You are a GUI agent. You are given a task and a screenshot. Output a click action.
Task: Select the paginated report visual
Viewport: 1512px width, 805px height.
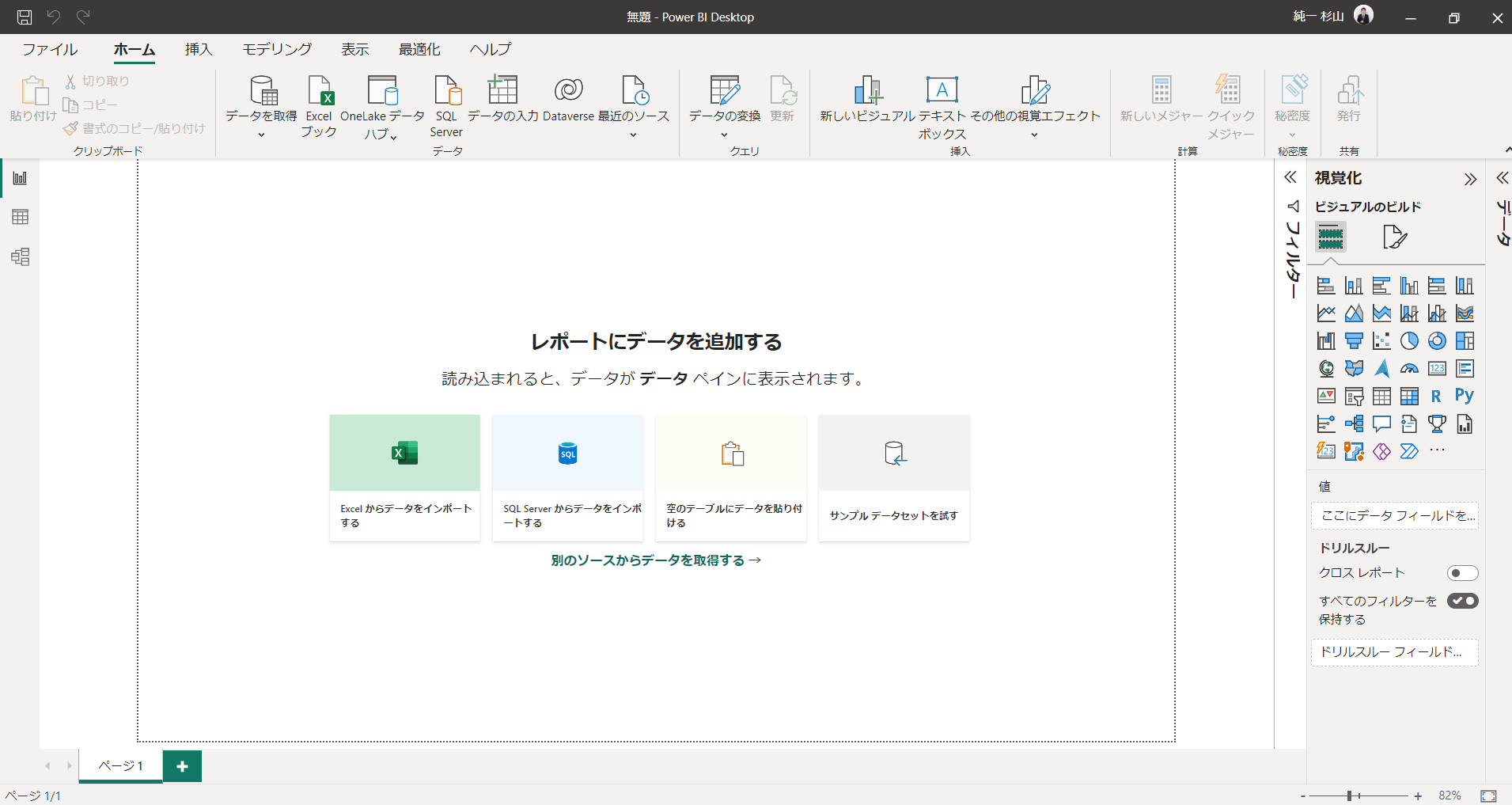(1465, 424)
